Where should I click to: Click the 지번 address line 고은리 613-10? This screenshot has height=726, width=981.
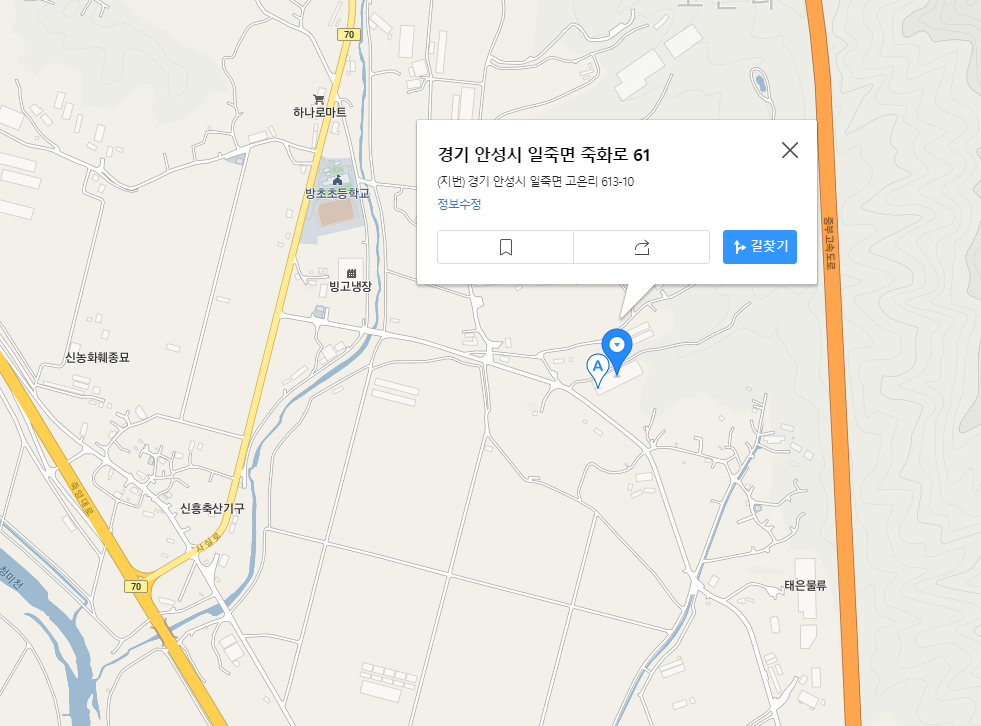pyautogui.click(x=536, y=182)
